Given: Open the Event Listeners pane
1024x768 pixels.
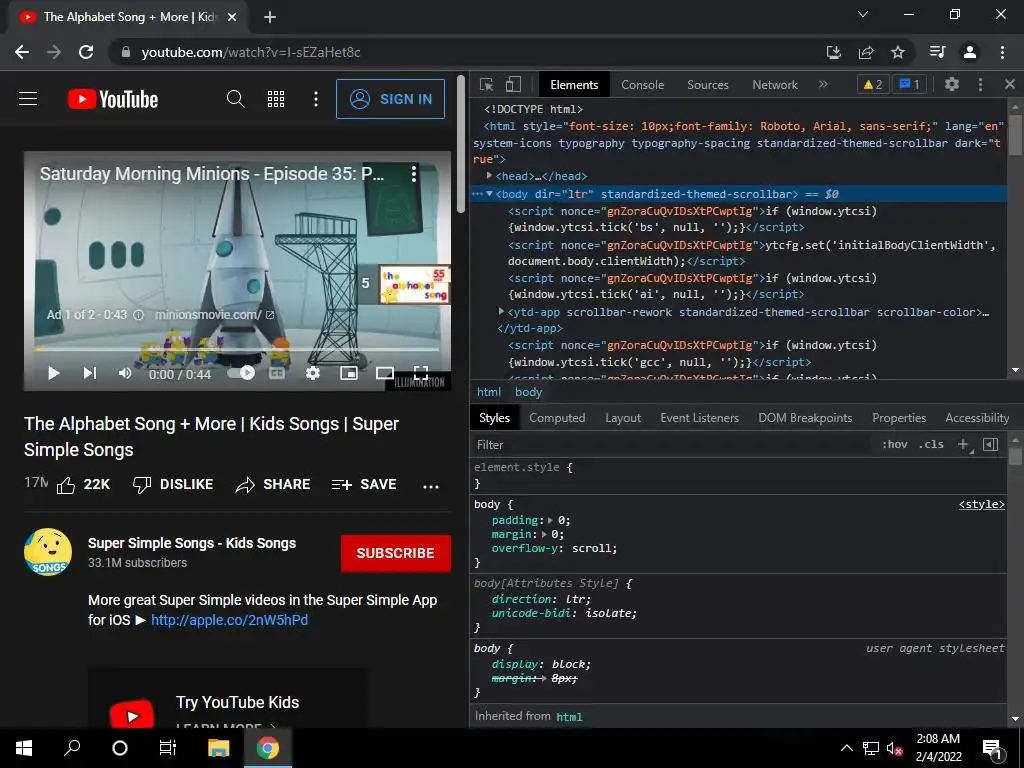Looking at the screenshot, I should (x=699, y=418).
